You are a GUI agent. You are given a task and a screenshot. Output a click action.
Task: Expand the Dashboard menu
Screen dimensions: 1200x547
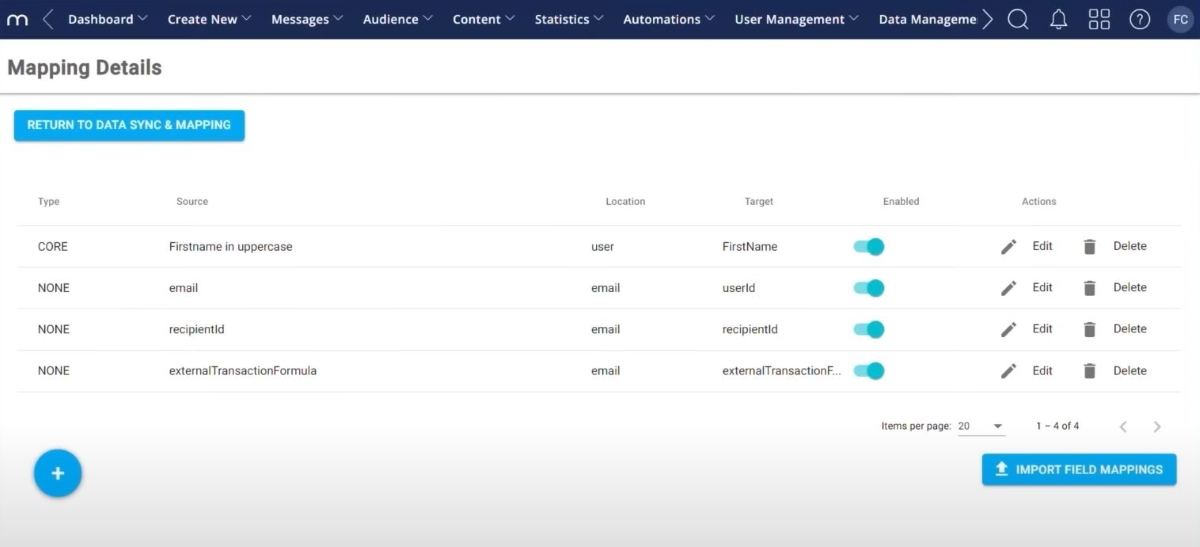tap(107, 19)
